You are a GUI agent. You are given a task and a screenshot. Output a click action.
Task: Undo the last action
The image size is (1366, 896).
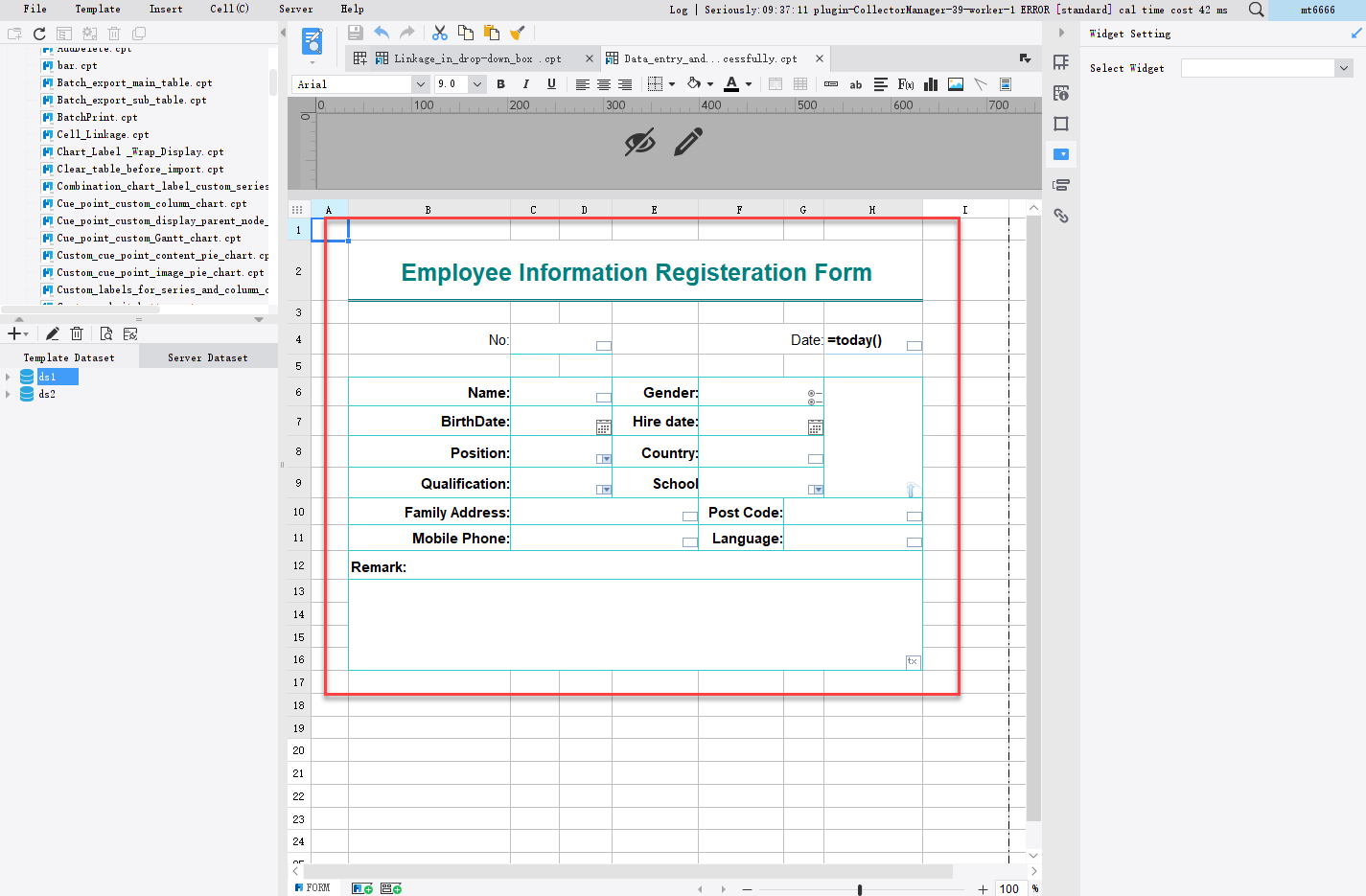(x=382, y=33)
